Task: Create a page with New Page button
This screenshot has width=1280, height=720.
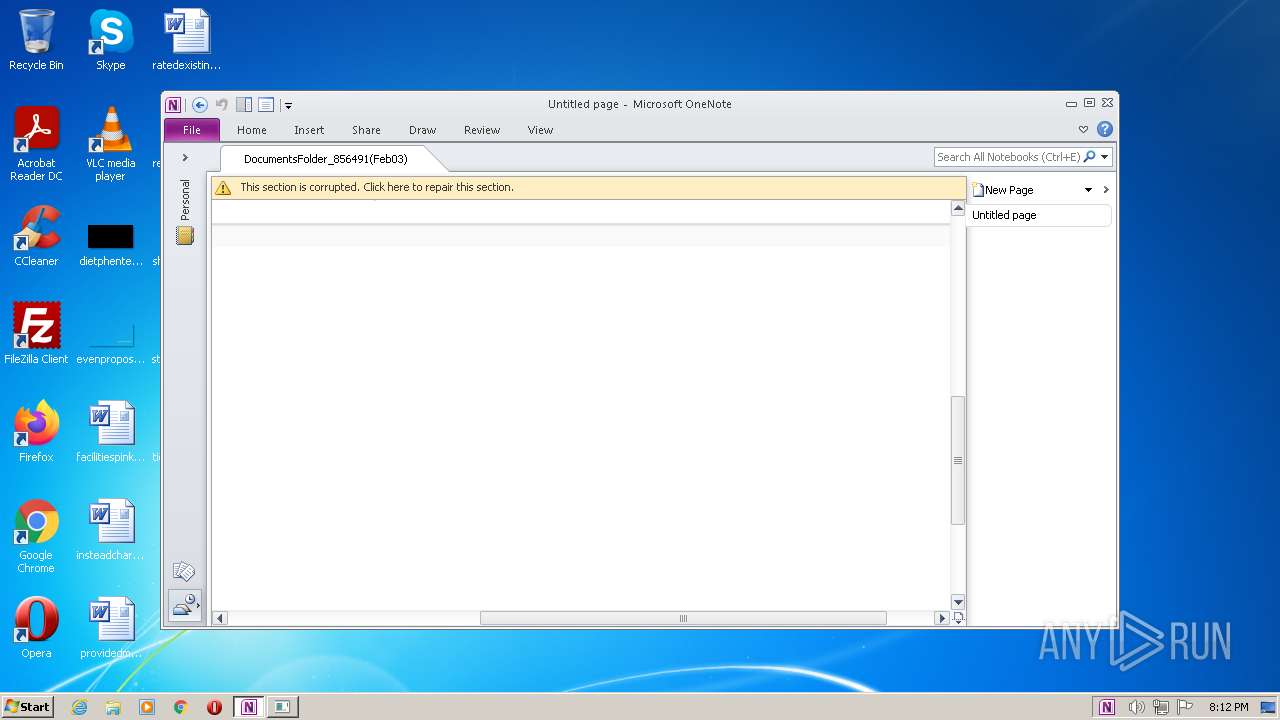Action: click(x=1004, y=190)
